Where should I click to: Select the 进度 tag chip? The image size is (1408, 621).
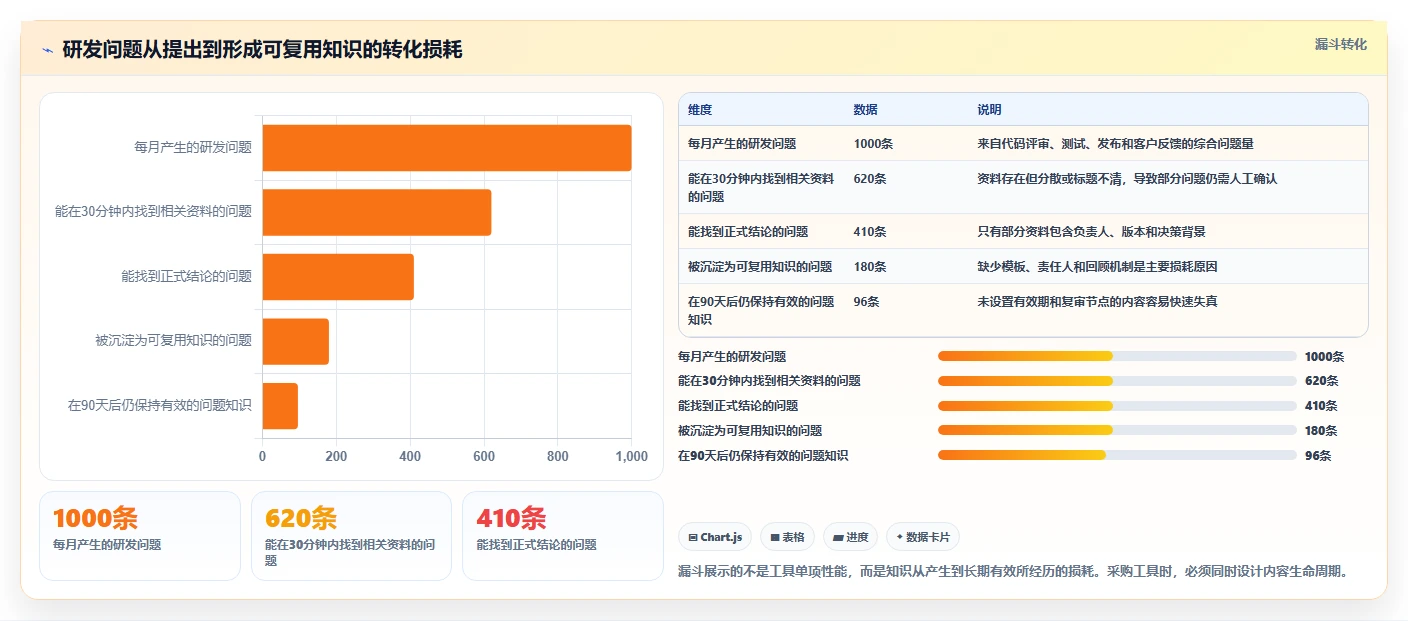coord(850,537)
